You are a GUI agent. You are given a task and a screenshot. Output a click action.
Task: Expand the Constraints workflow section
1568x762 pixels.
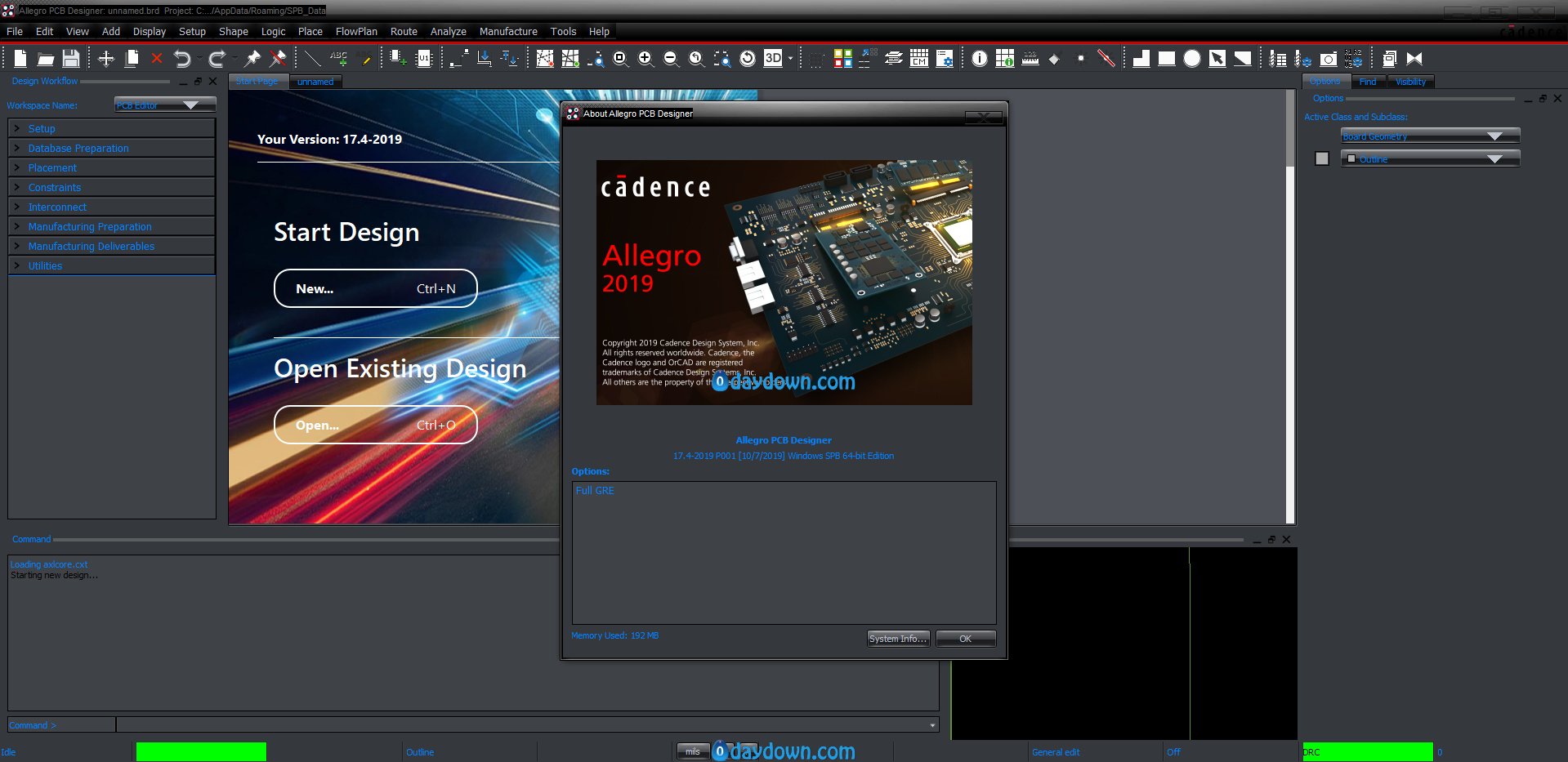tap(111, 187)
